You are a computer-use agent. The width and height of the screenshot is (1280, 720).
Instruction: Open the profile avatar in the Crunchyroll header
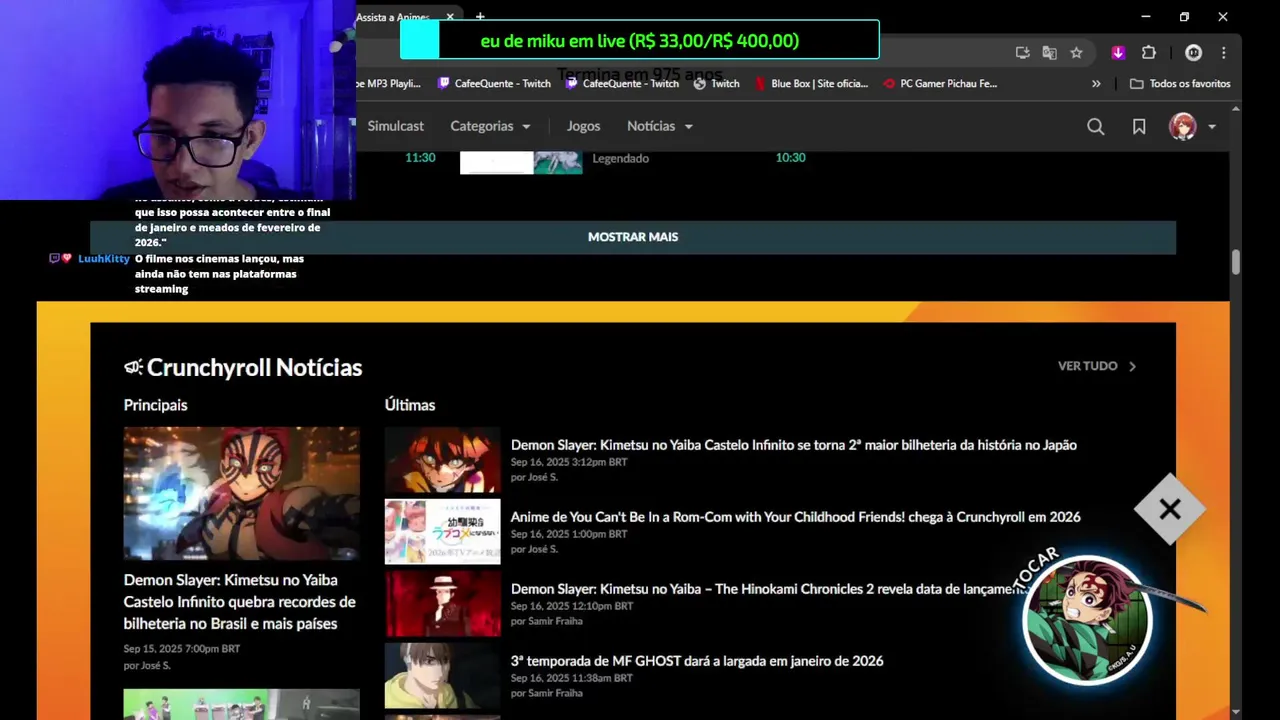click(x=1183, y=126)
